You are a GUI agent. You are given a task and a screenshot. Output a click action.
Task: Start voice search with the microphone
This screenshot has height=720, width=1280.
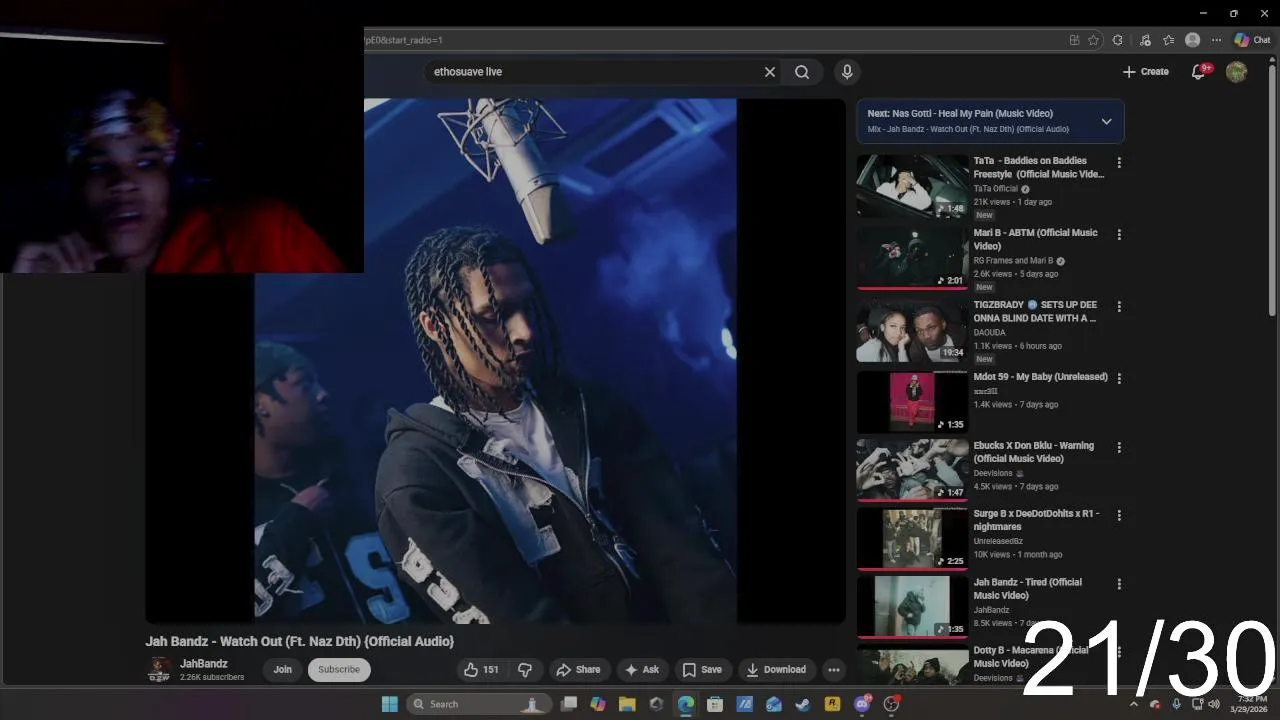(847, 72)
